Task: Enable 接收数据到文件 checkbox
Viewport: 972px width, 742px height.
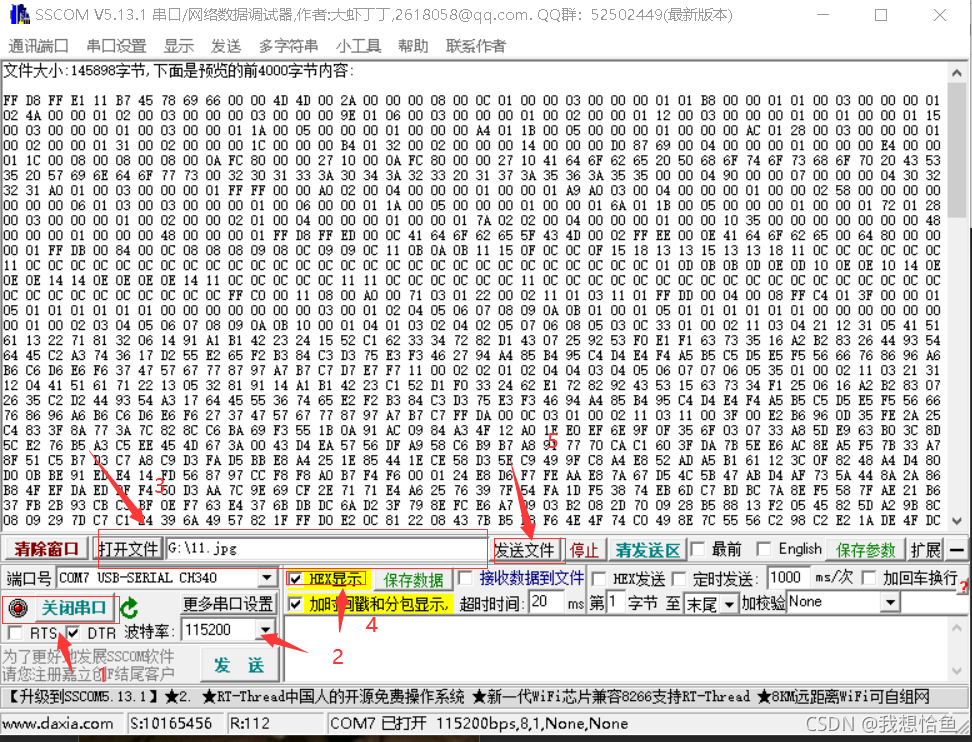Action: pyautogui.click(x=465, y=578)
